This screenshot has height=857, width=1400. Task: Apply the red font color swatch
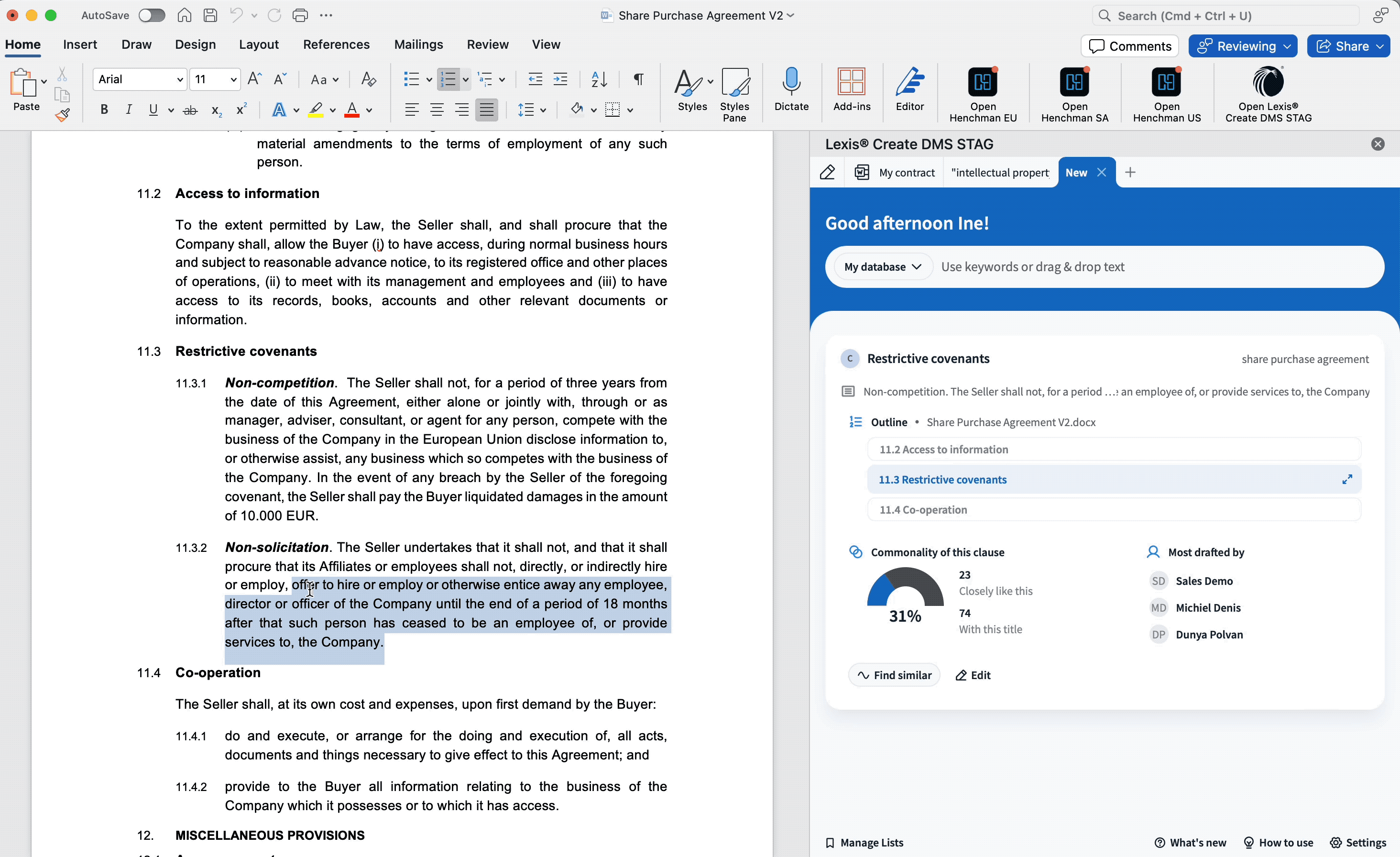352,110
